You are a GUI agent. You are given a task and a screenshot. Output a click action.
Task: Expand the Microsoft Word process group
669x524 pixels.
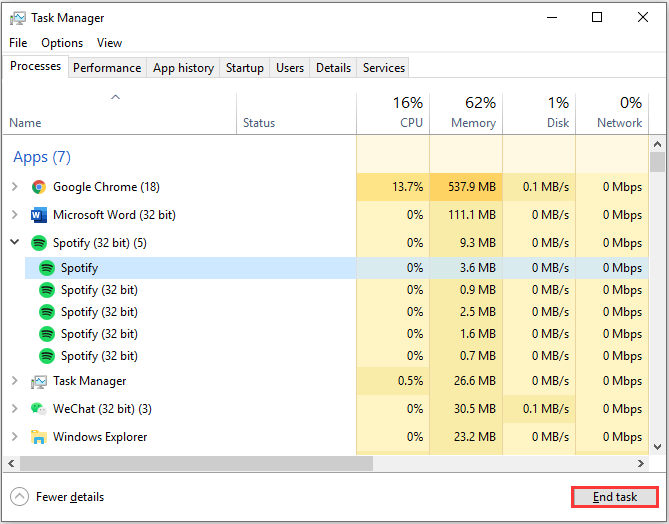[x=14, y=215]
